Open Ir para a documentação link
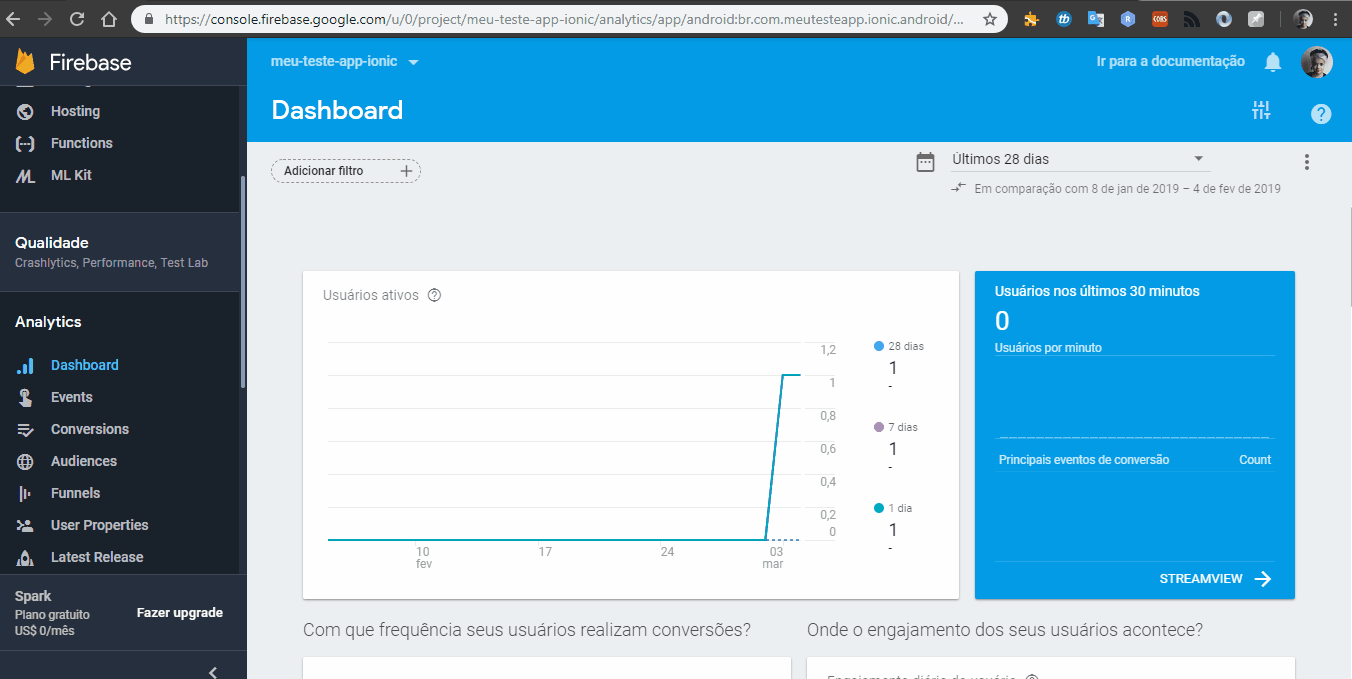Image resolution: width=1352 pixels, height=679 pixels. 1171,62
